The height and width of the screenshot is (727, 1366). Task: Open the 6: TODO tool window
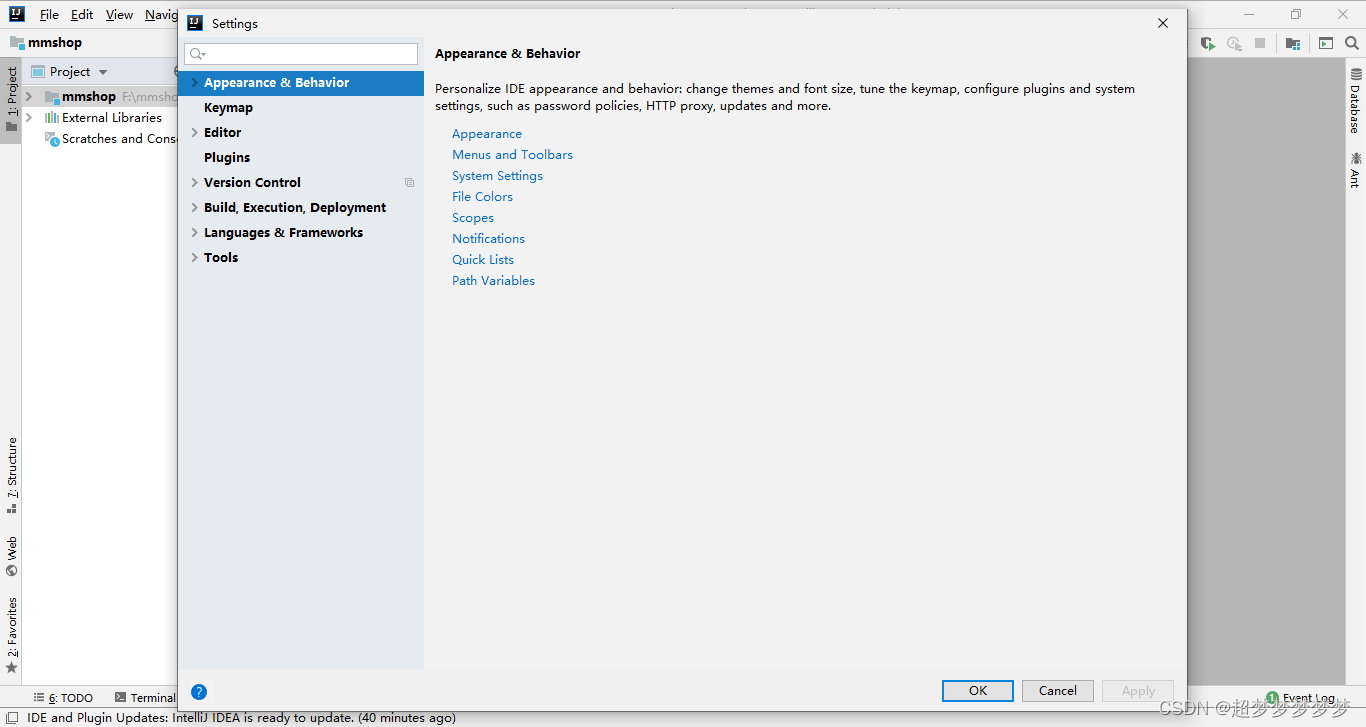[63, 698]
